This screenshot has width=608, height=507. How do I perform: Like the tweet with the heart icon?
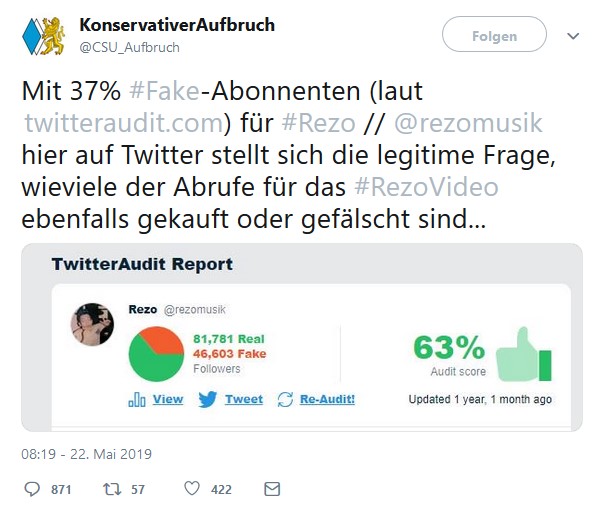pyautogui.click(x=192, y=488)
